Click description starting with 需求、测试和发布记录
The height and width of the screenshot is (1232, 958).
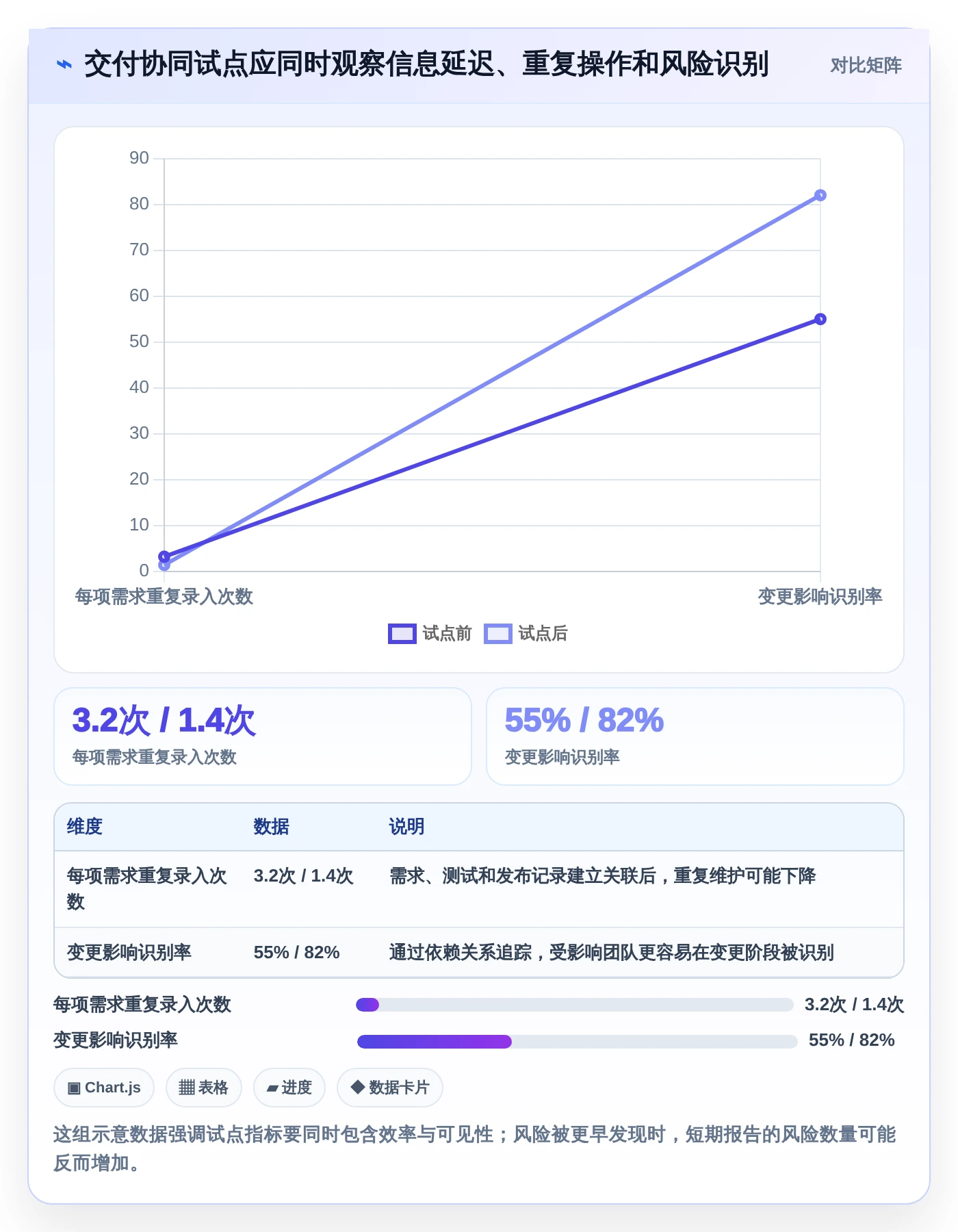603,876
